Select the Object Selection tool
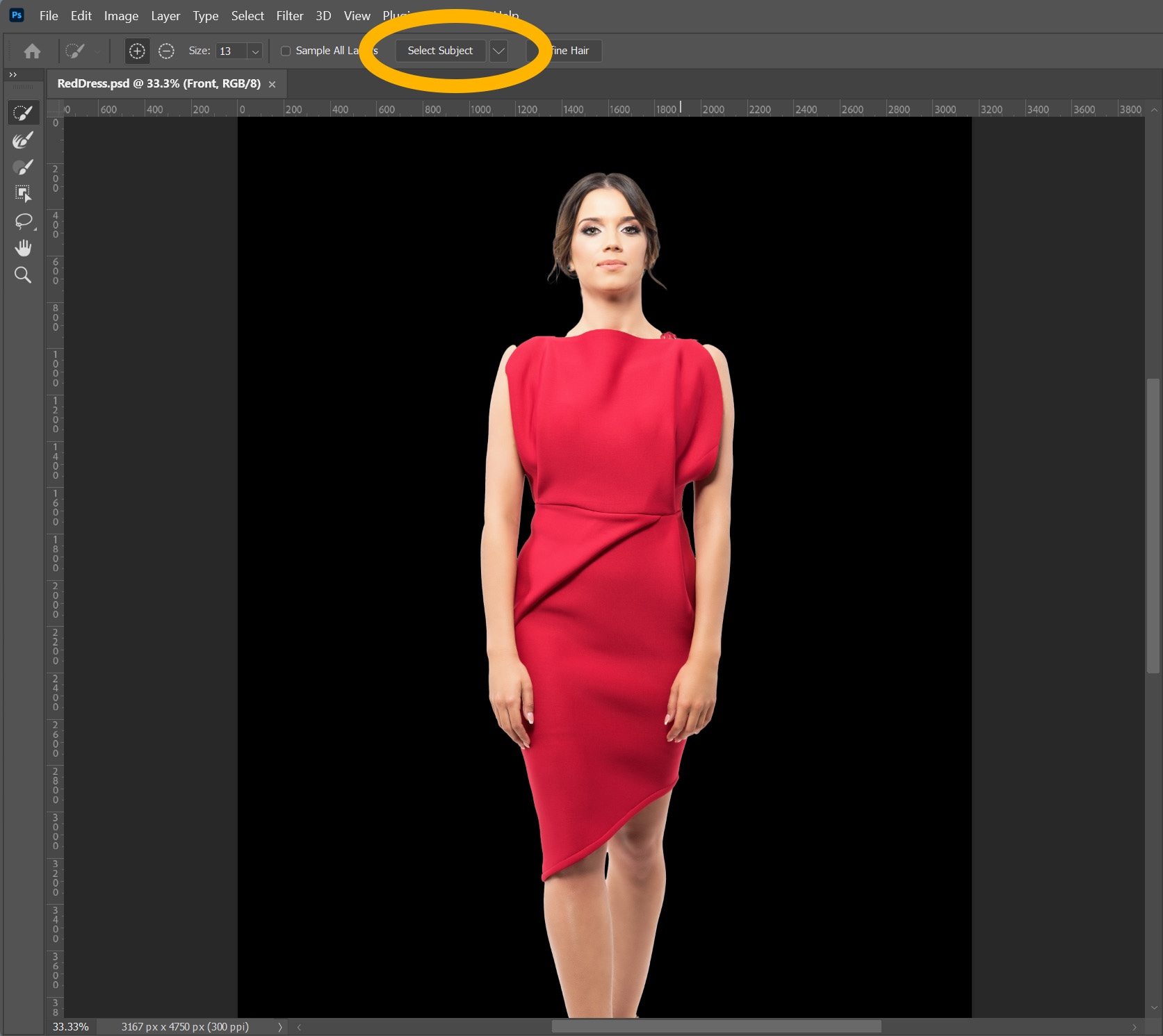Viewport: 1163px width, 1036px height. point(23,194)
